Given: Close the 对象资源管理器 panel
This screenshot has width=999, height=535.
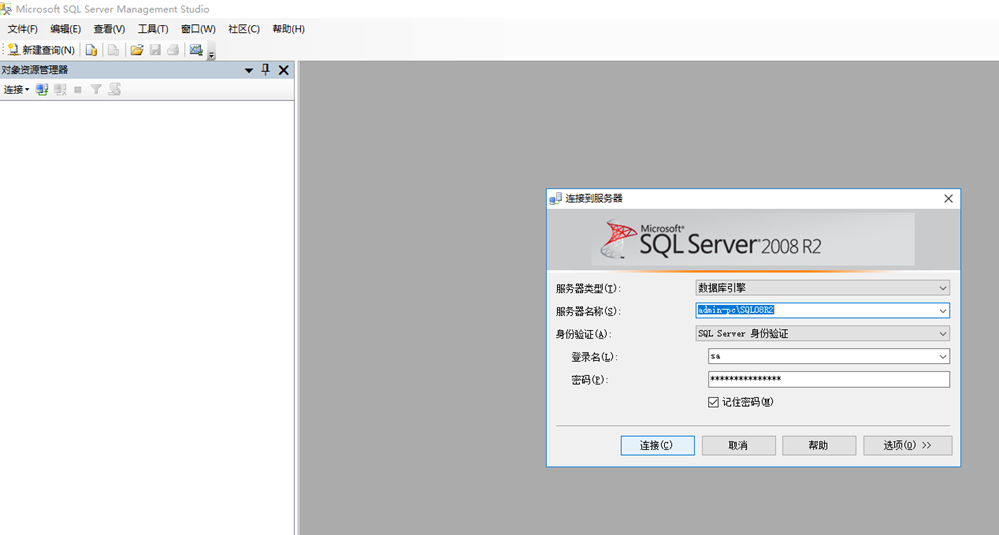Looking at the screenshot, I should (x=283, y=70).
